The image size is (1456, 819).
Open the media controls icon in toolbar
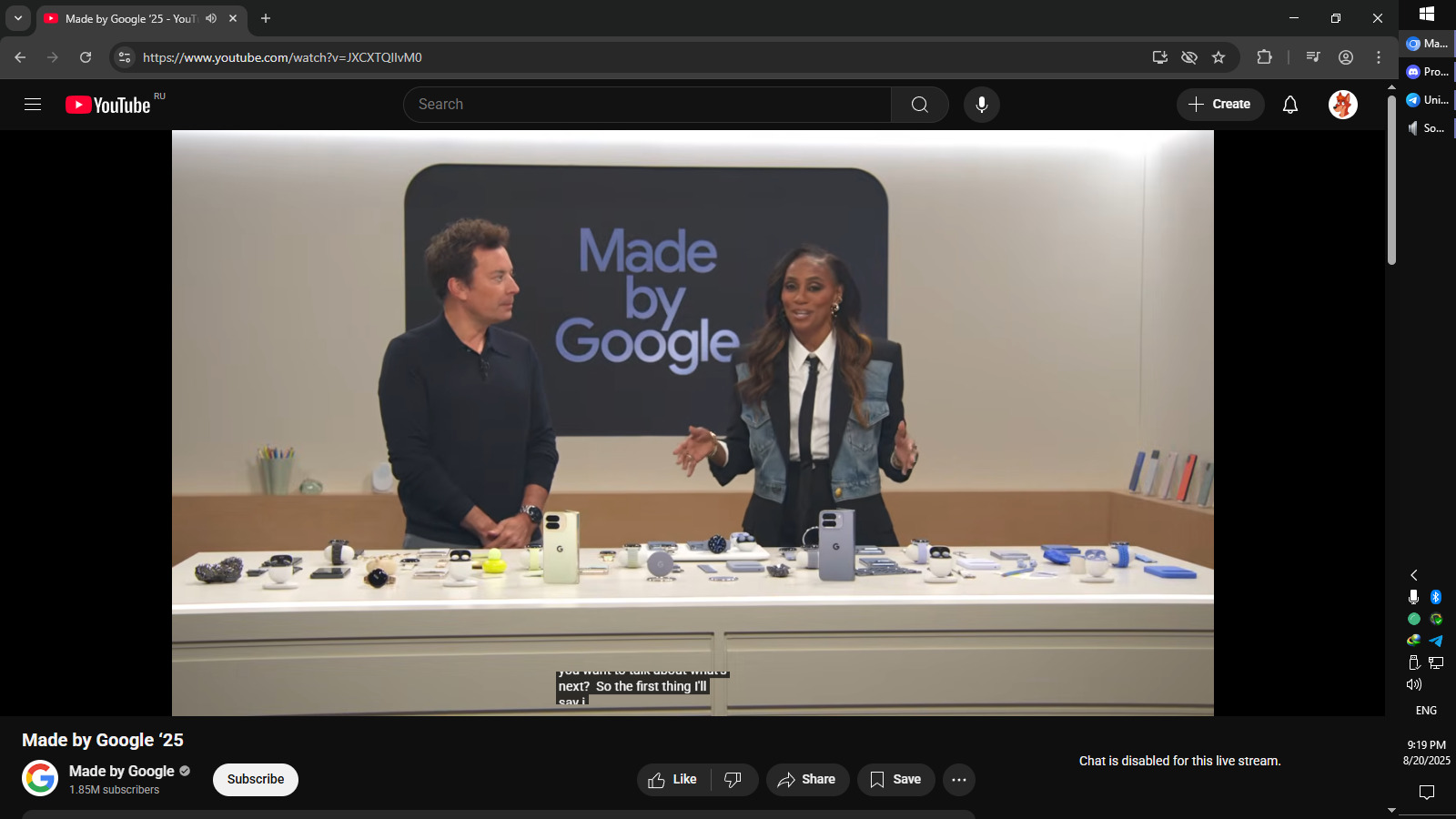(1313, 57)
